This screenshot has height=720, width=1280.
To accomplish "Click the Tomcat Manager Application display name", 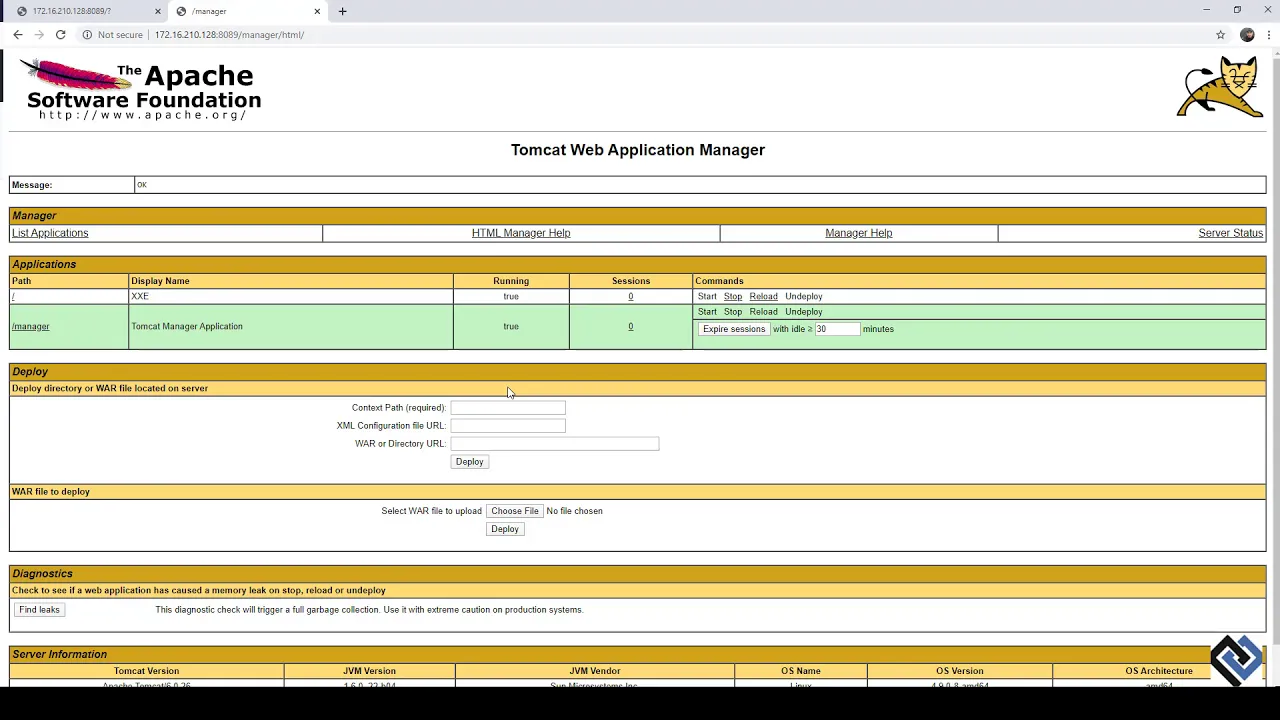I will [x=187, y=326].
